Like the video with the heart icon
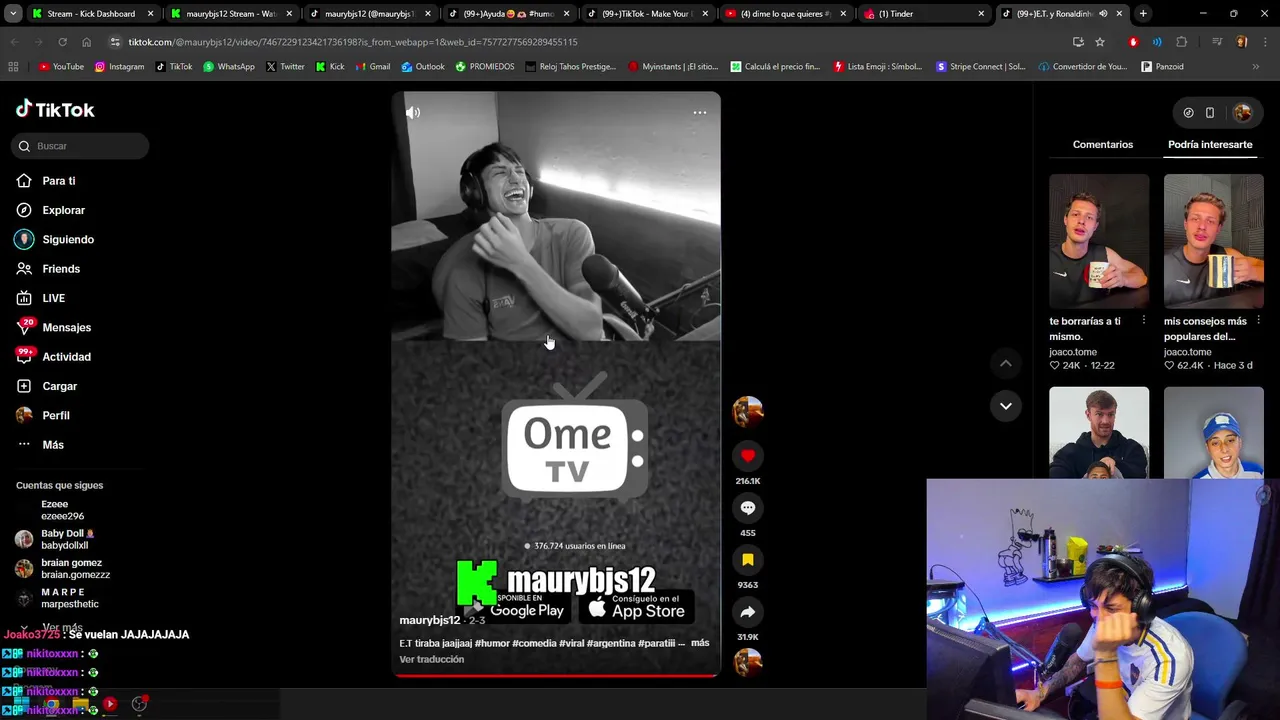The image size is (1280, 720). (x=747, y=456)
